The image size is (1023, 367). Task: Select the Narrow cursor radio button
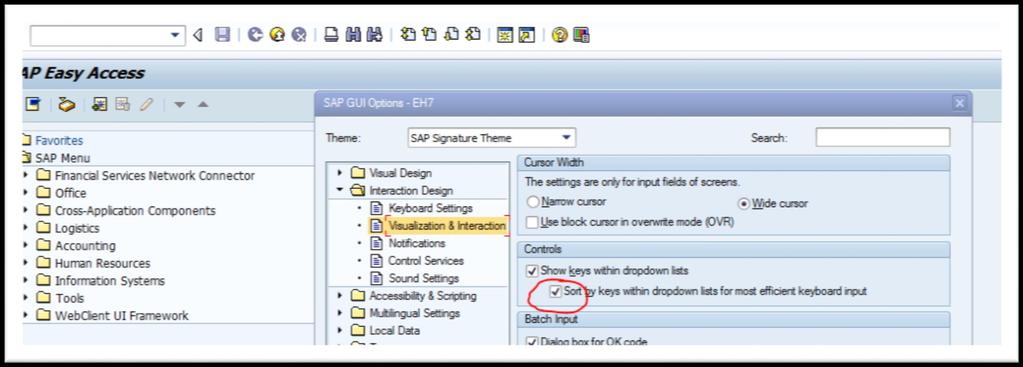click(533, 203)
